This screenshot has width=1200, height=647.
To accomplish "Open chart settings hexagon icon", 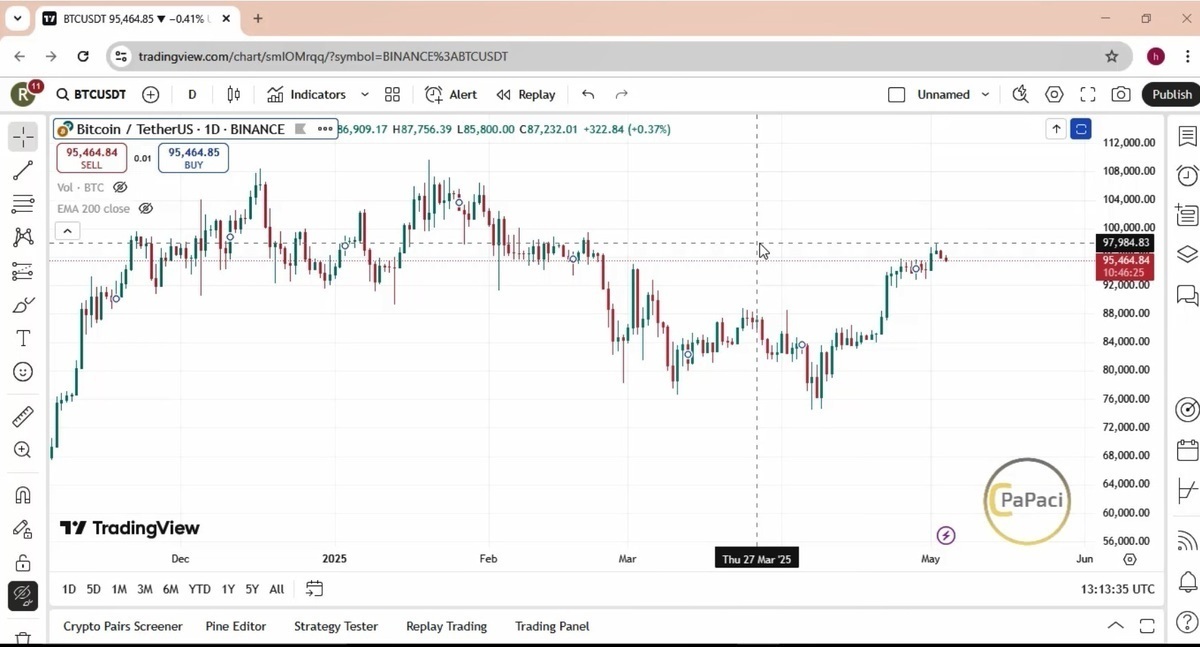I will pos(1054,95).
